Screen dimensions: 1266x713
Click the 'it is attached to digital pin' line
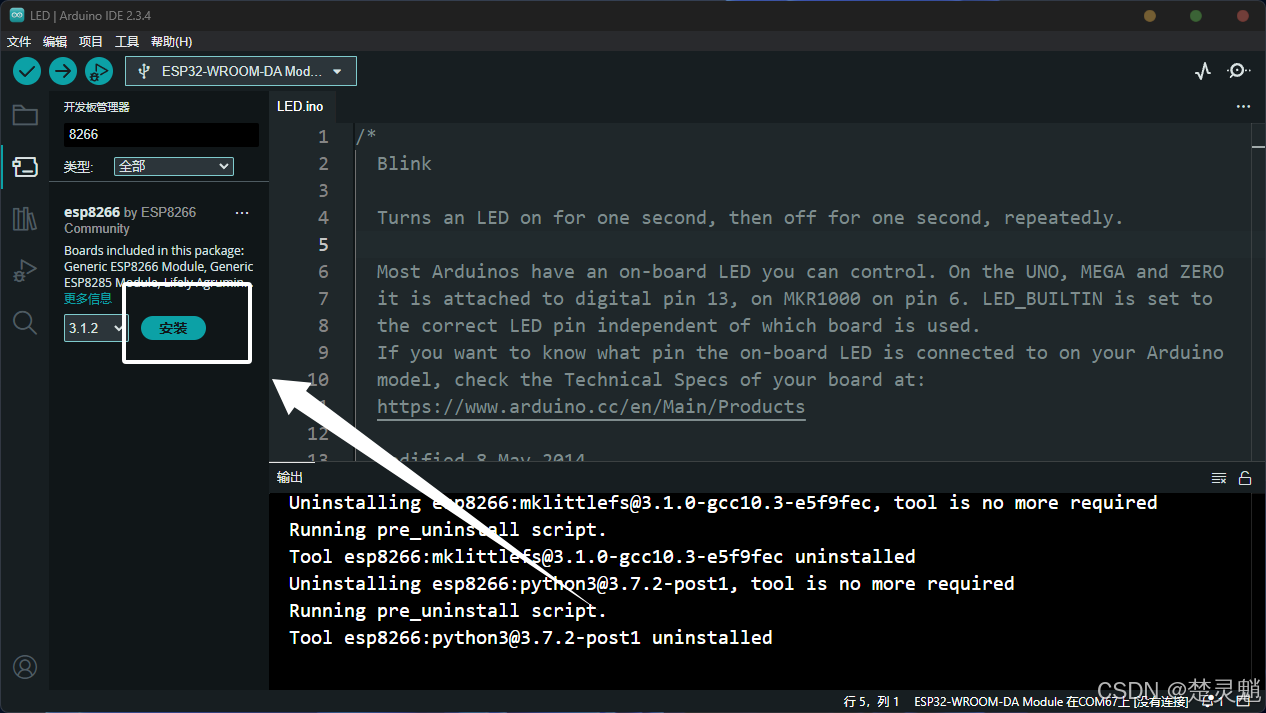[x=795, y=299]
